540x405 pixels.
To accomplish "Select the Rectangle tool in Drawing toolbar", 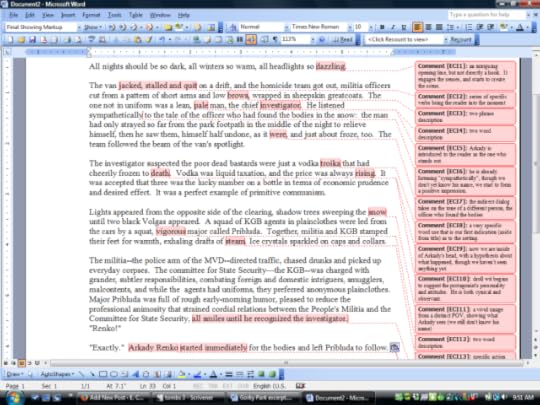I will [103, 374].
